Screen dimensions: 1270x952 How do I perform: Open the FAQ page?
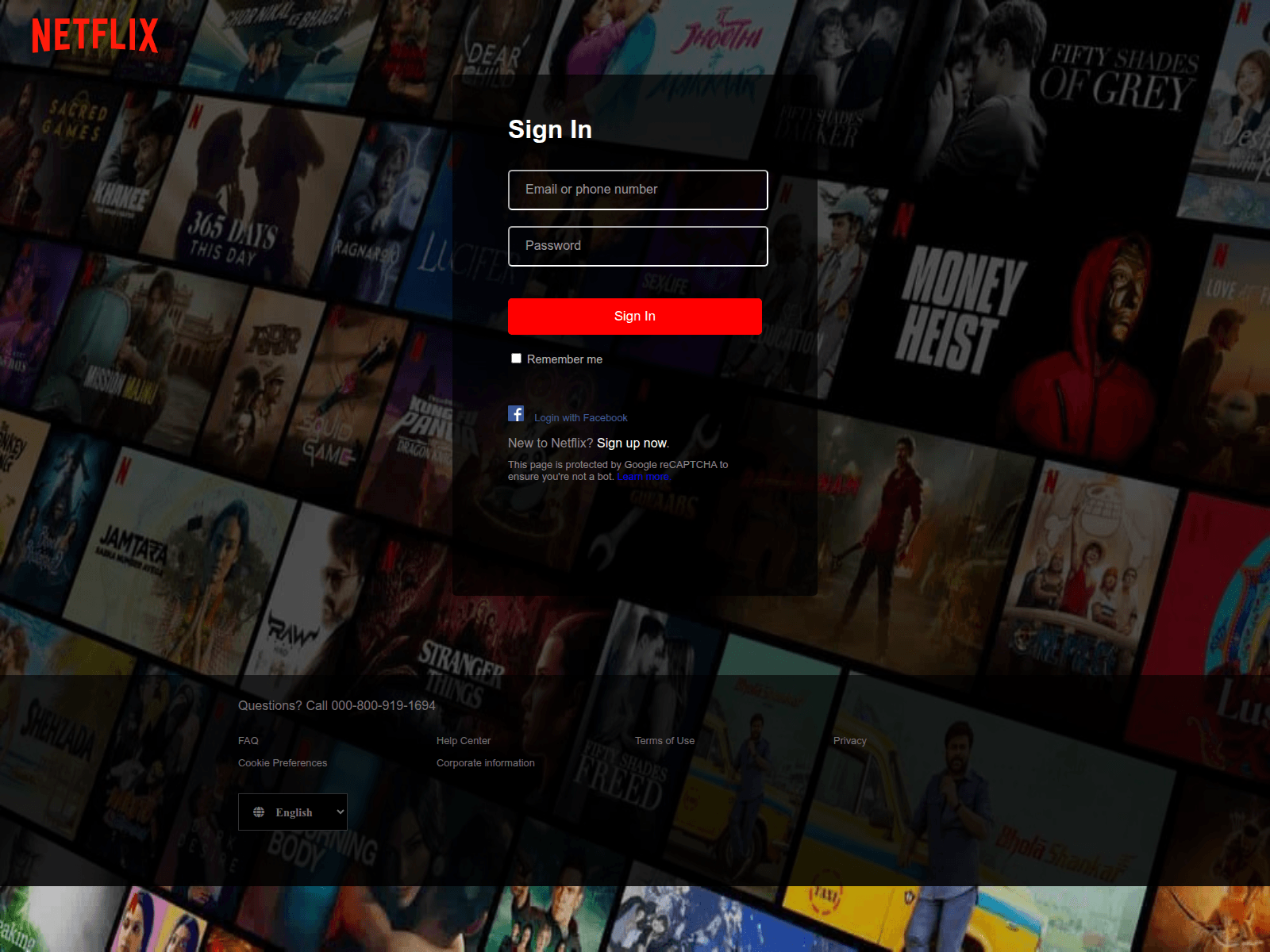pyautogui.click(x=248, y=740)
